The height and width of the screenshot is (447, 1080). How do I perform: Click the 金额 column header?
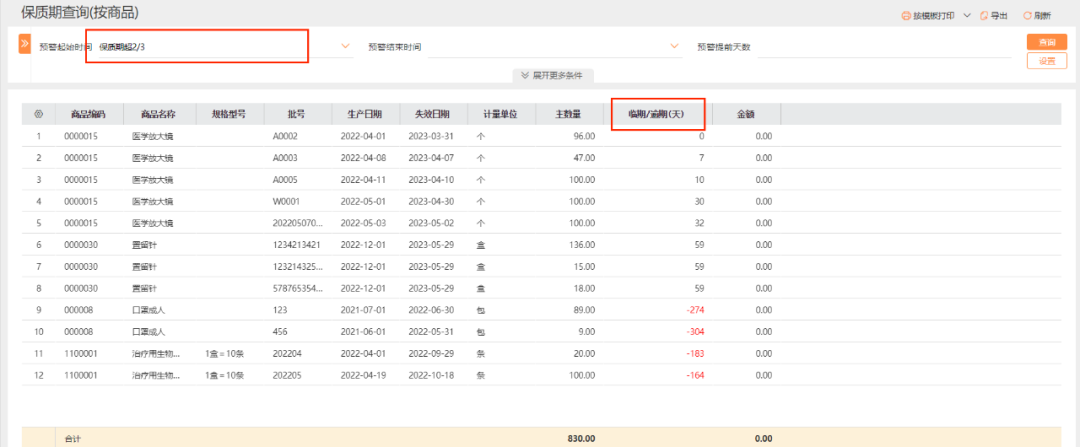[746, 114]
